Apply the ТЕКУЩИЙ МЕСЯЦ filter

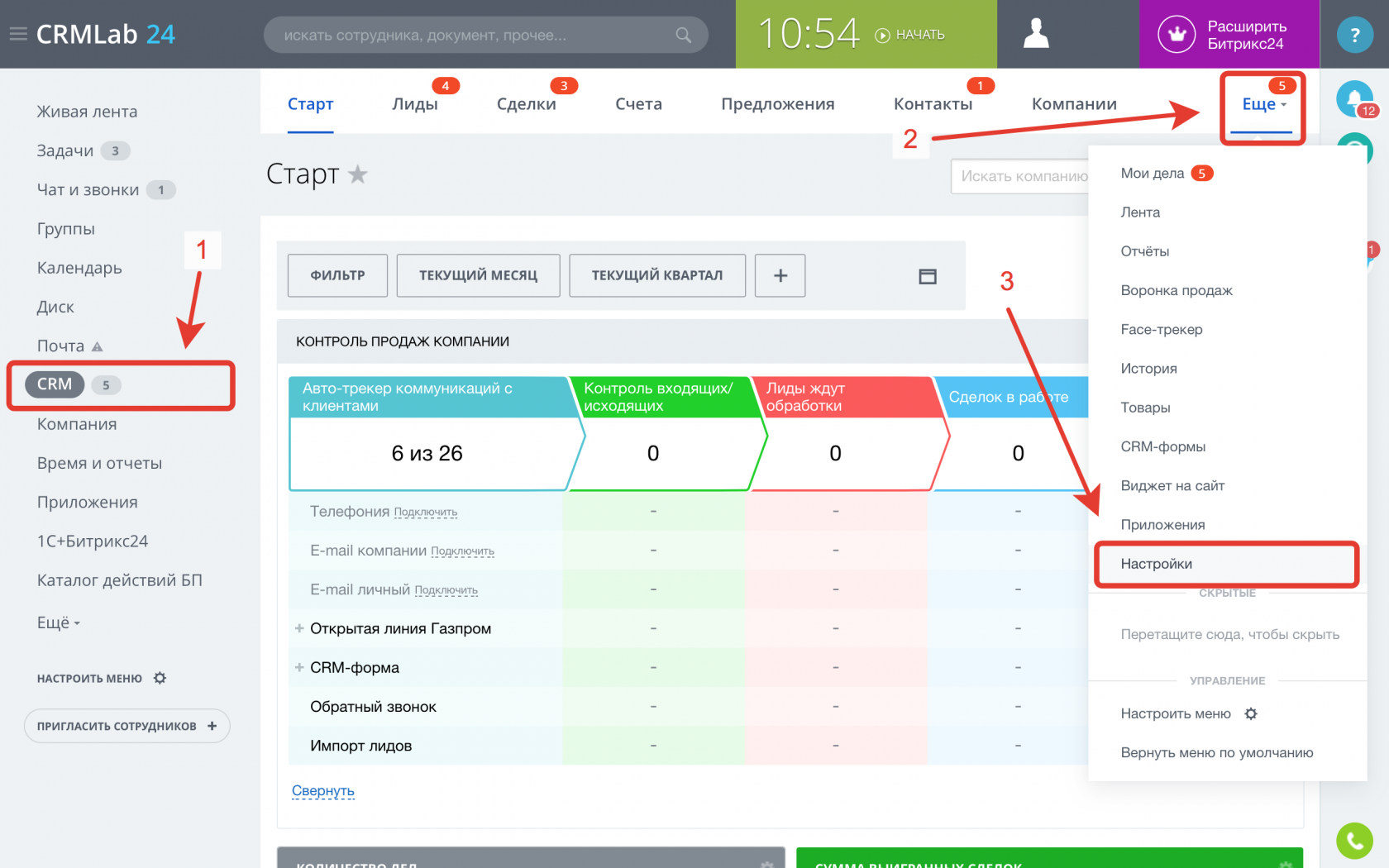tap(478, 275)
